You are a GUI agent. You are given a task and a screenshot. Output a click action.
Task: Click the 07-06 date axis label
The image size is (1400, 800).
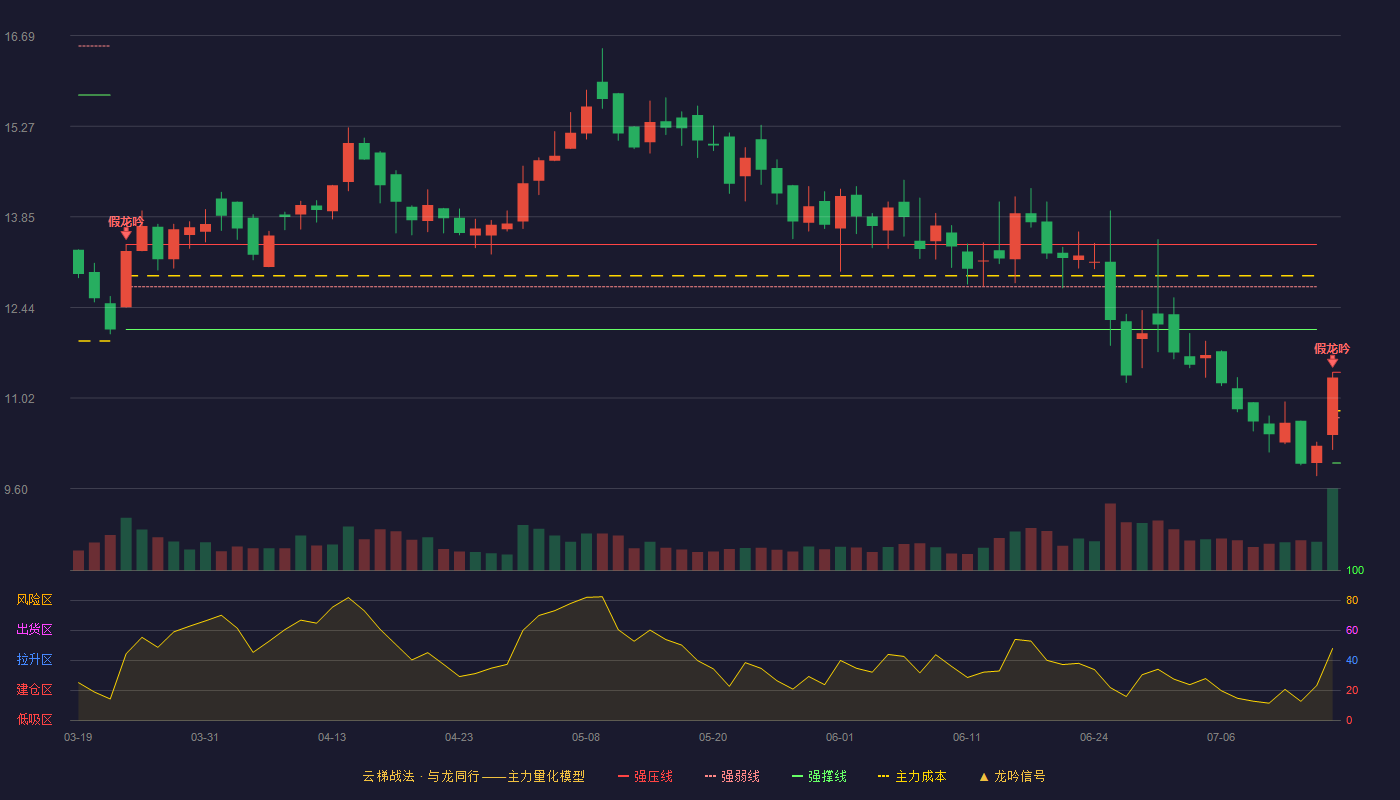tap(1221, 737)
